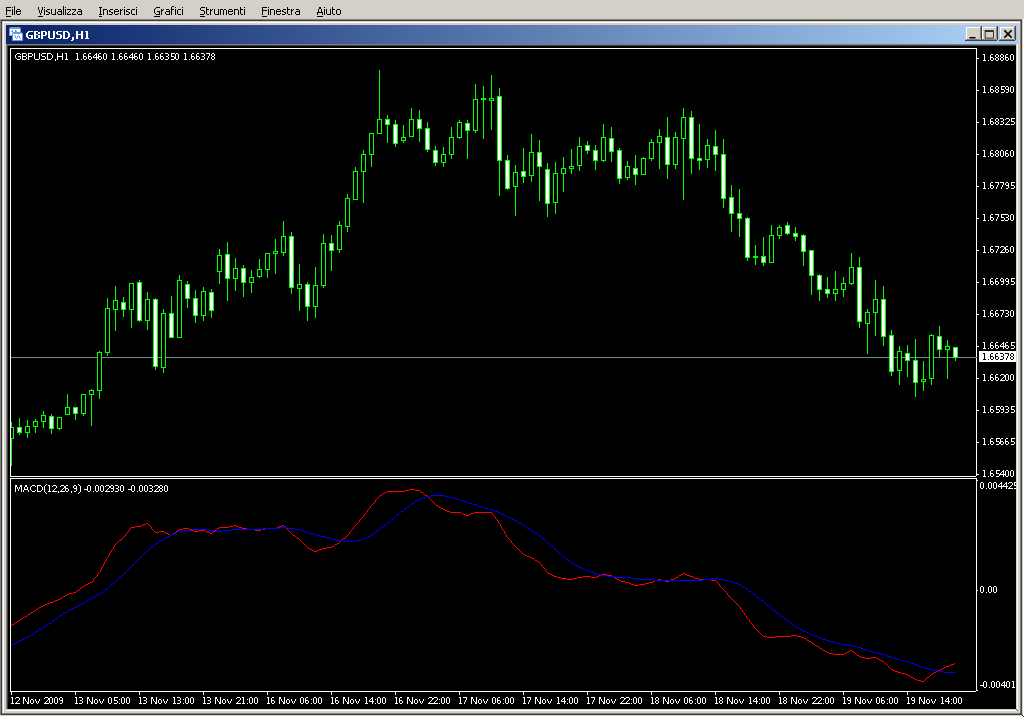Open the Strumenti menu

(222, 11)
